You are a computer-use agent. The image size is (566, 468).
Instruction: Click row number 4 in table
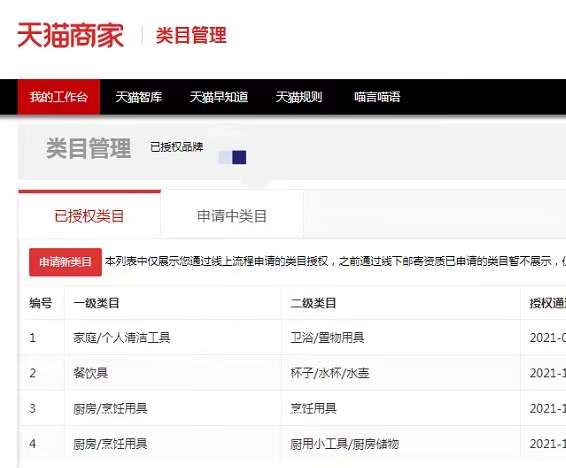point(32,443)
